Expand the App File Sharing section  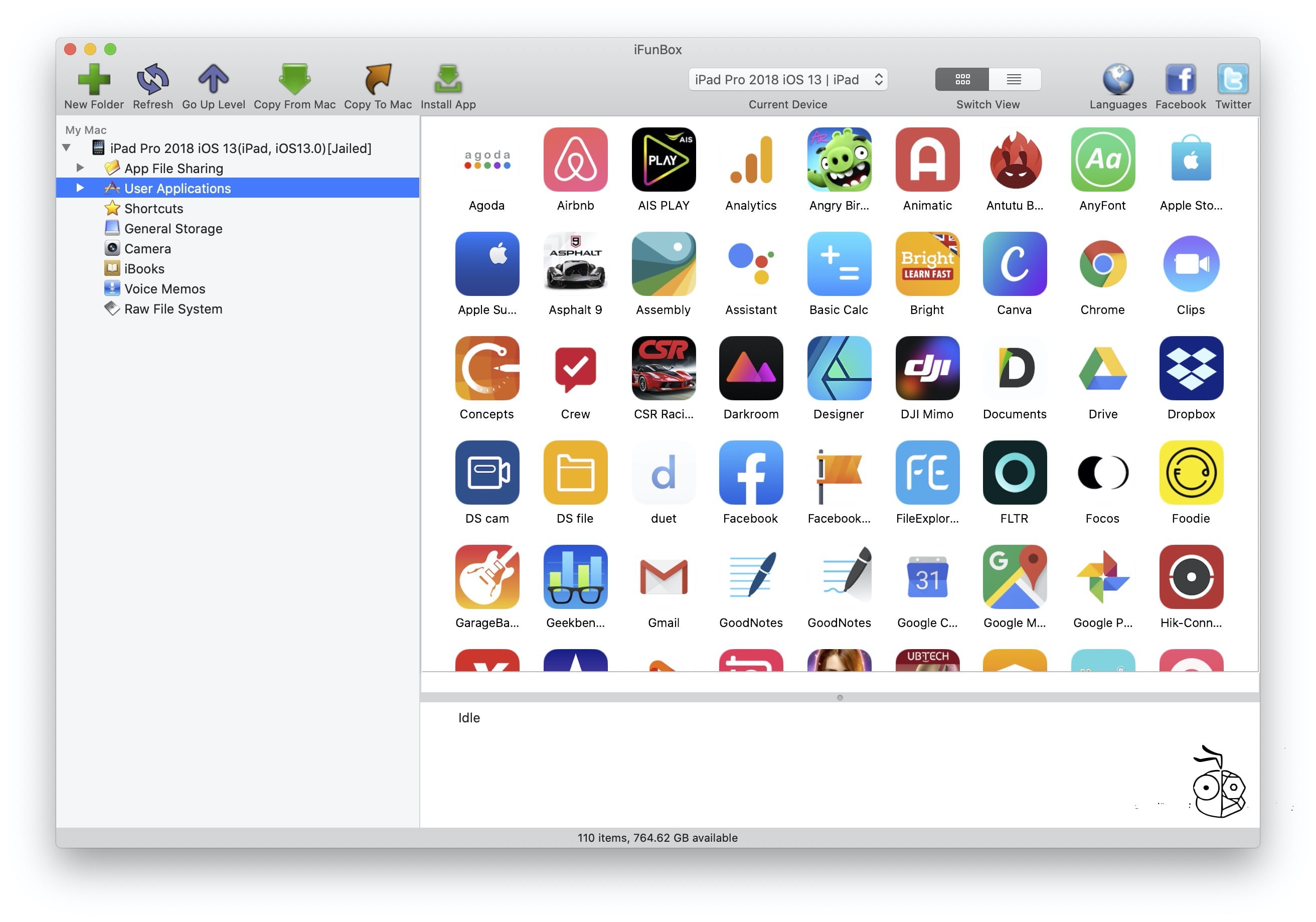[80, 168]
